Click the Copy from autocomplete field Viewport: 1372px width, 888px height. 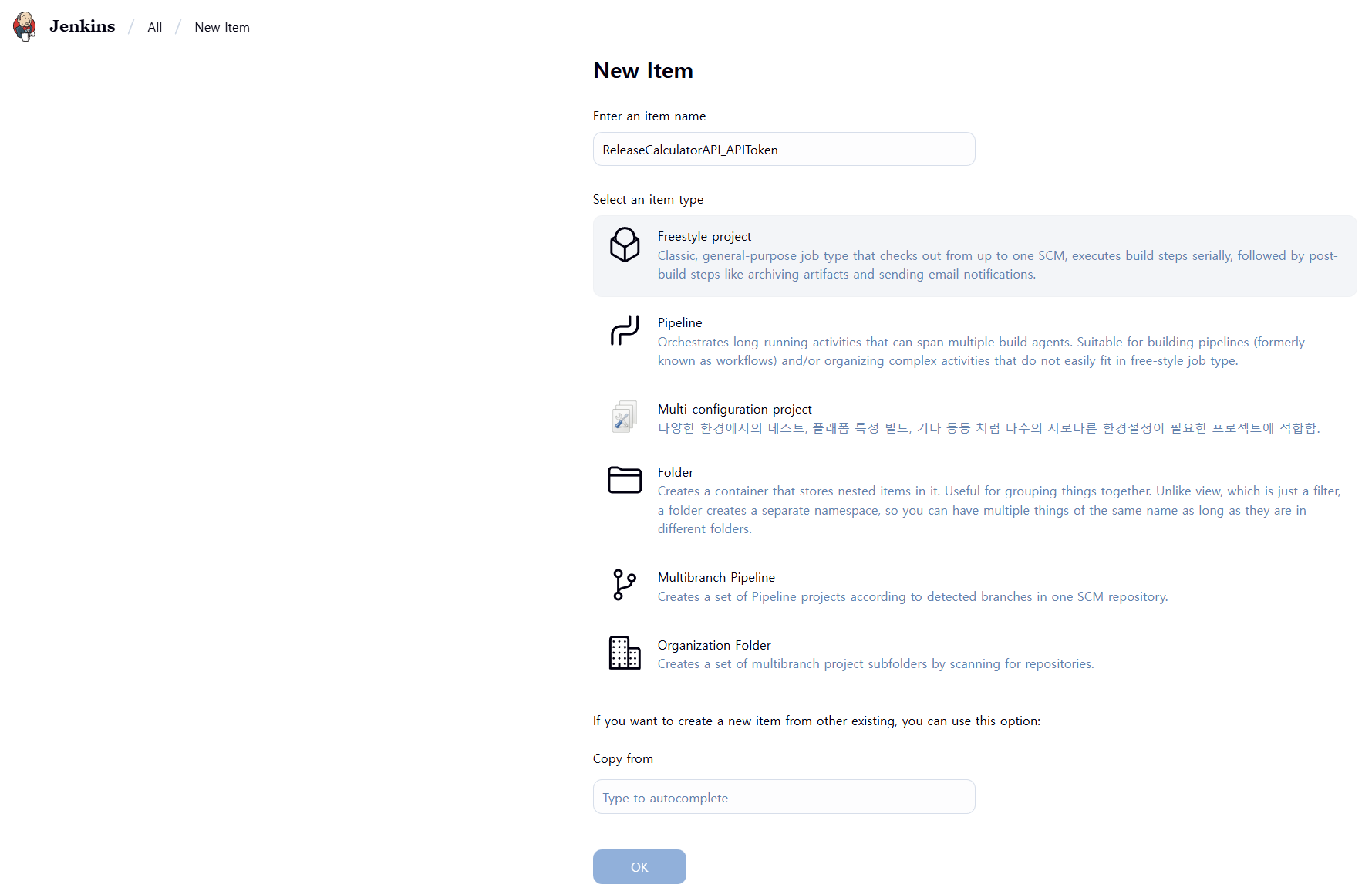pos(784,797)
